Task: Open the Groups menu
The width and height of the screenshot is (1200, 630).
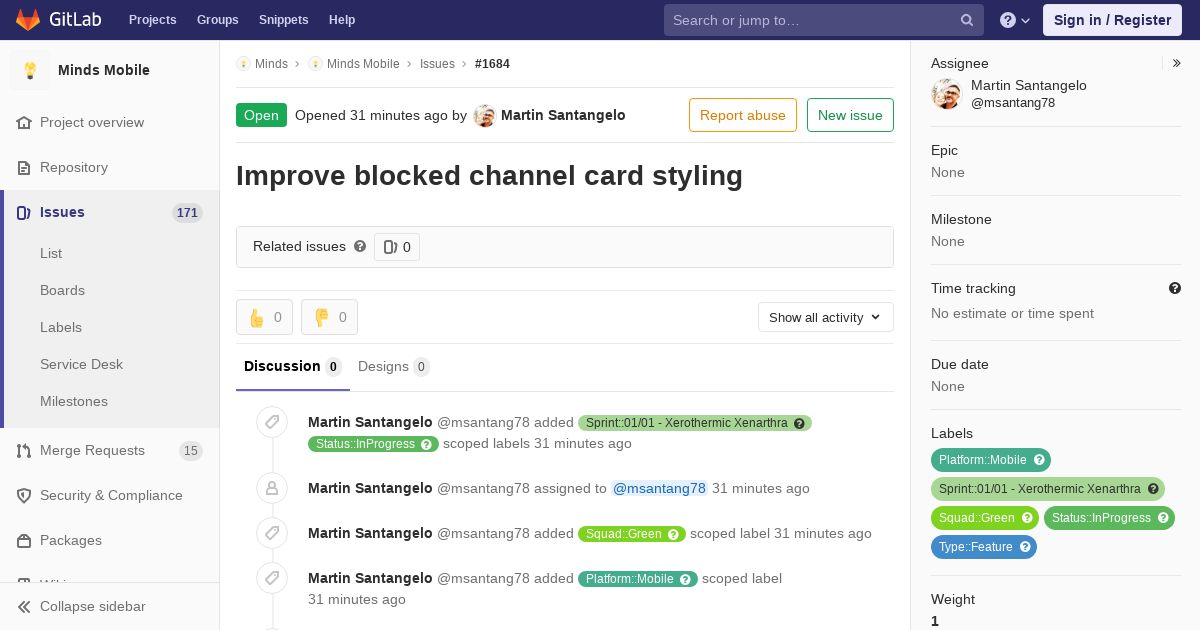Action: pyautogui.click(x=217, y=20)
